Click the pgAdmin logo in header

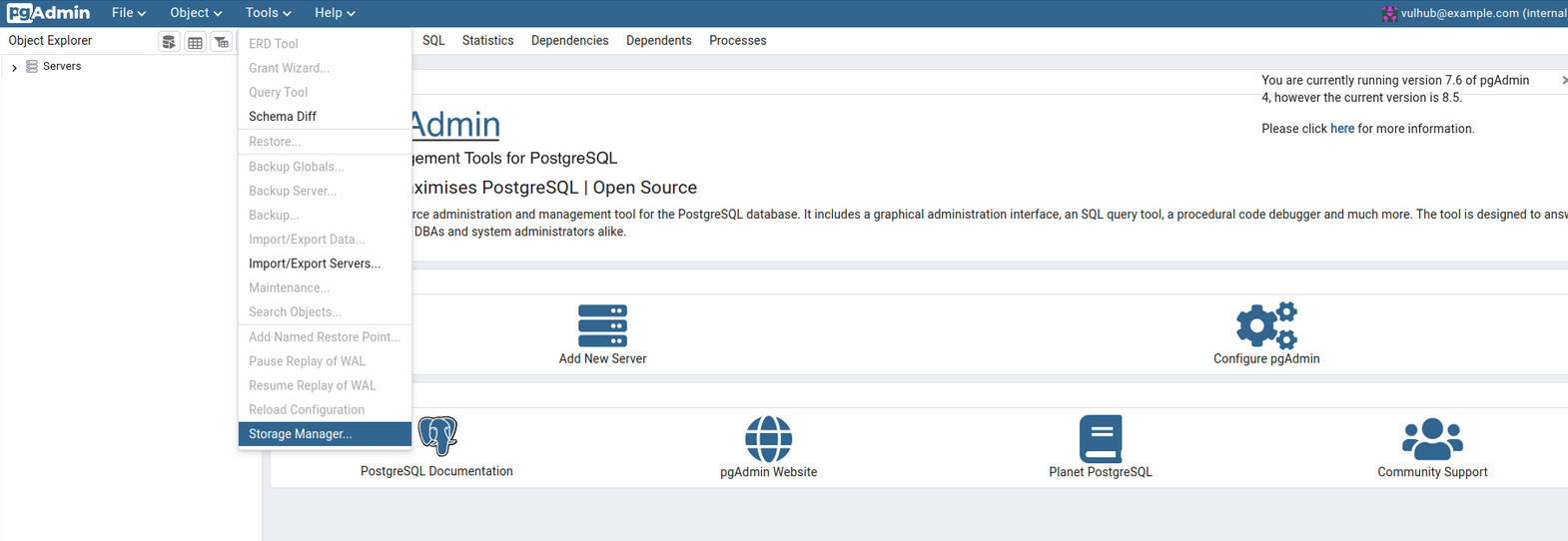48,13
